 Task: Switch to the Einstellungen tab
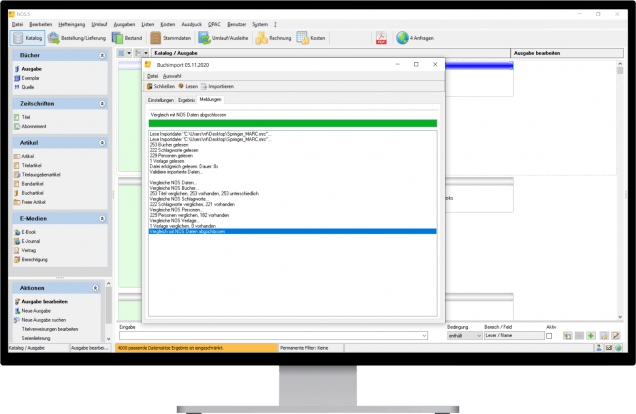(x=160, y=99)
